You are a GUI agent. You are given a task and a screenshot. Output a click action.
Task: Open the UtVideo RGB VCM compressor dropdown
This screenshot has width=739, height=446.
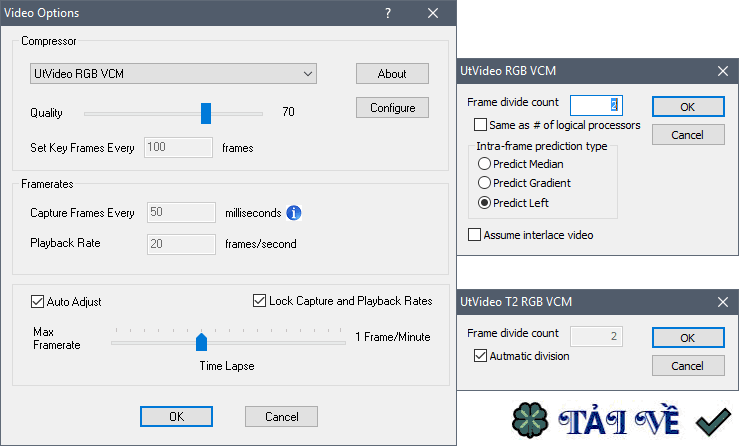coord(173,74)
